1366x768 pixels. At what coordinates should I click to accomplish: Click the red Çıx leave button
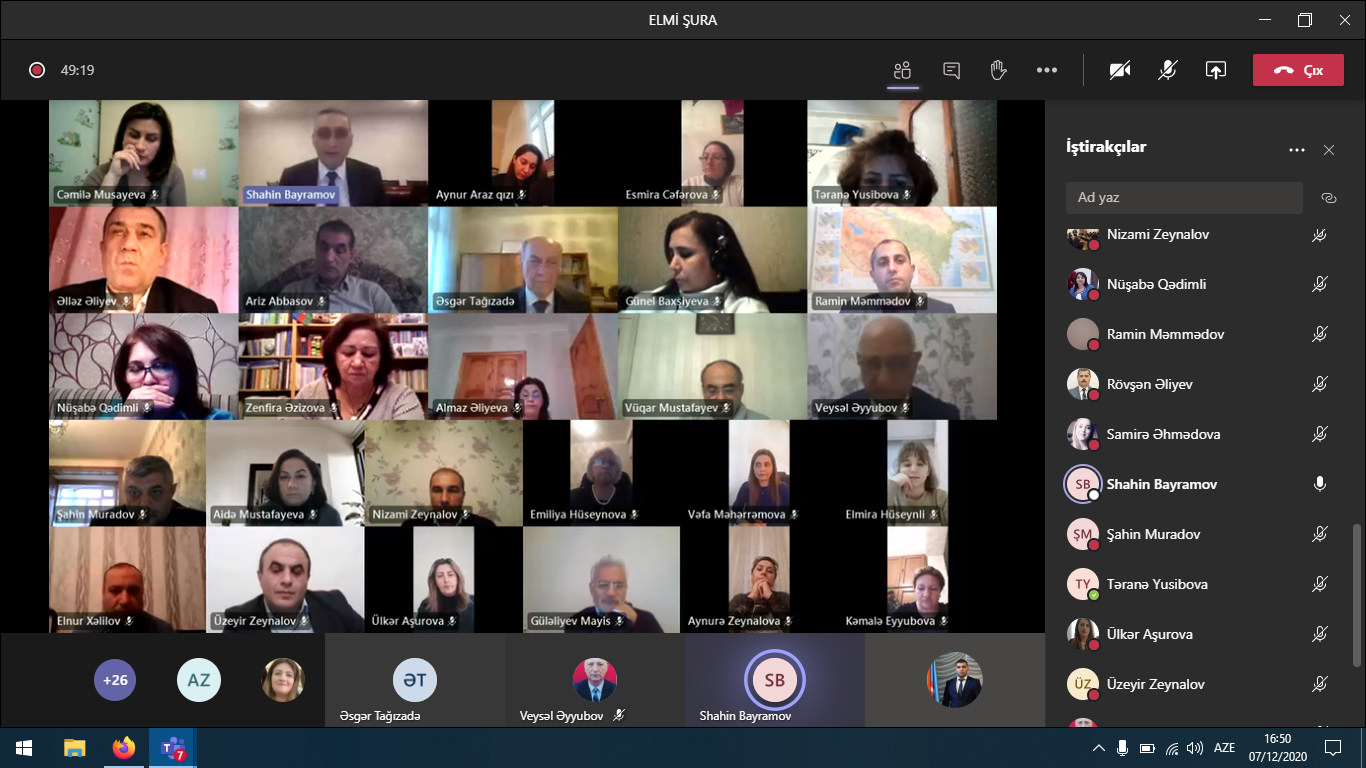(x=1298, y=70)
